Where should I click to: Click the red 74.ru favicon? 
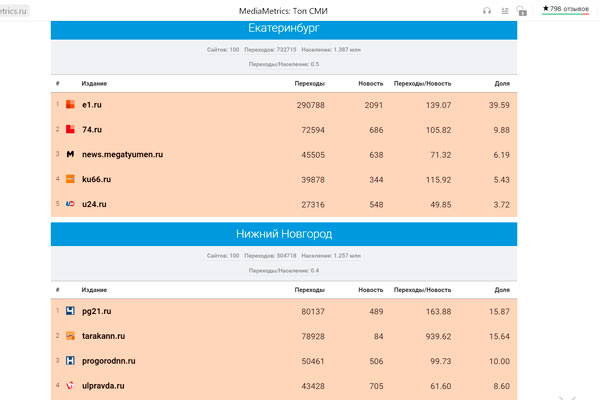(x=70, y=130)
